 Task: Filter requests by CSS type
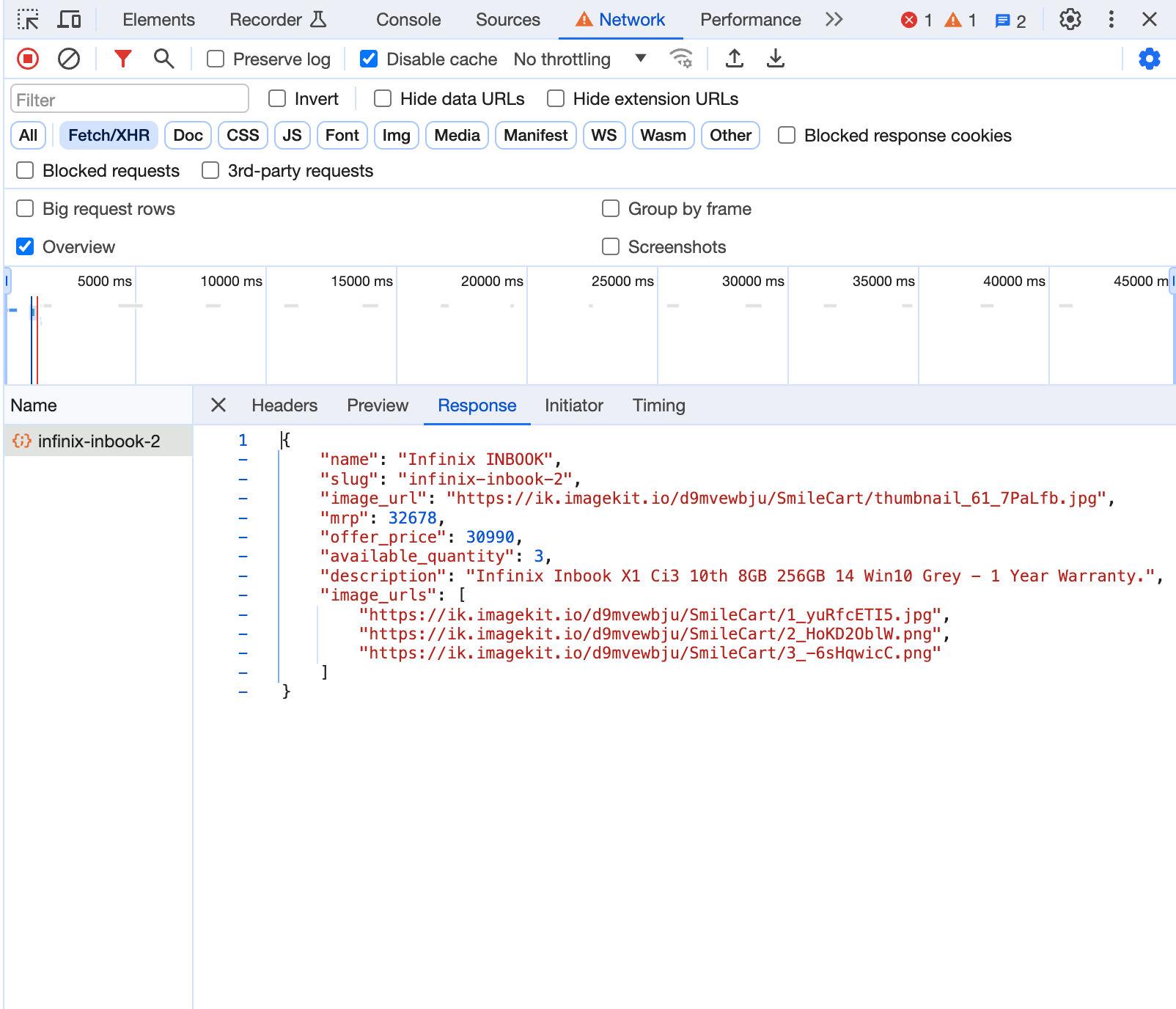[x=243, y=135]
